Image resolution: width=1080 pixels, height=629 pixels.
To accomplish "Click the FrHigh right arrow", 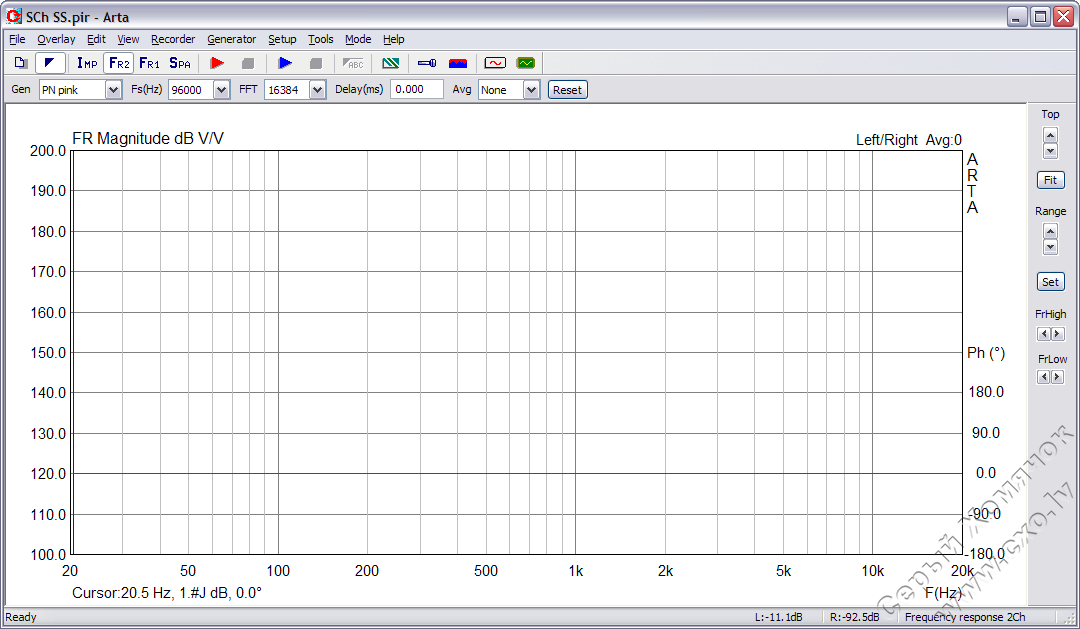I will tap(1057, 334).
